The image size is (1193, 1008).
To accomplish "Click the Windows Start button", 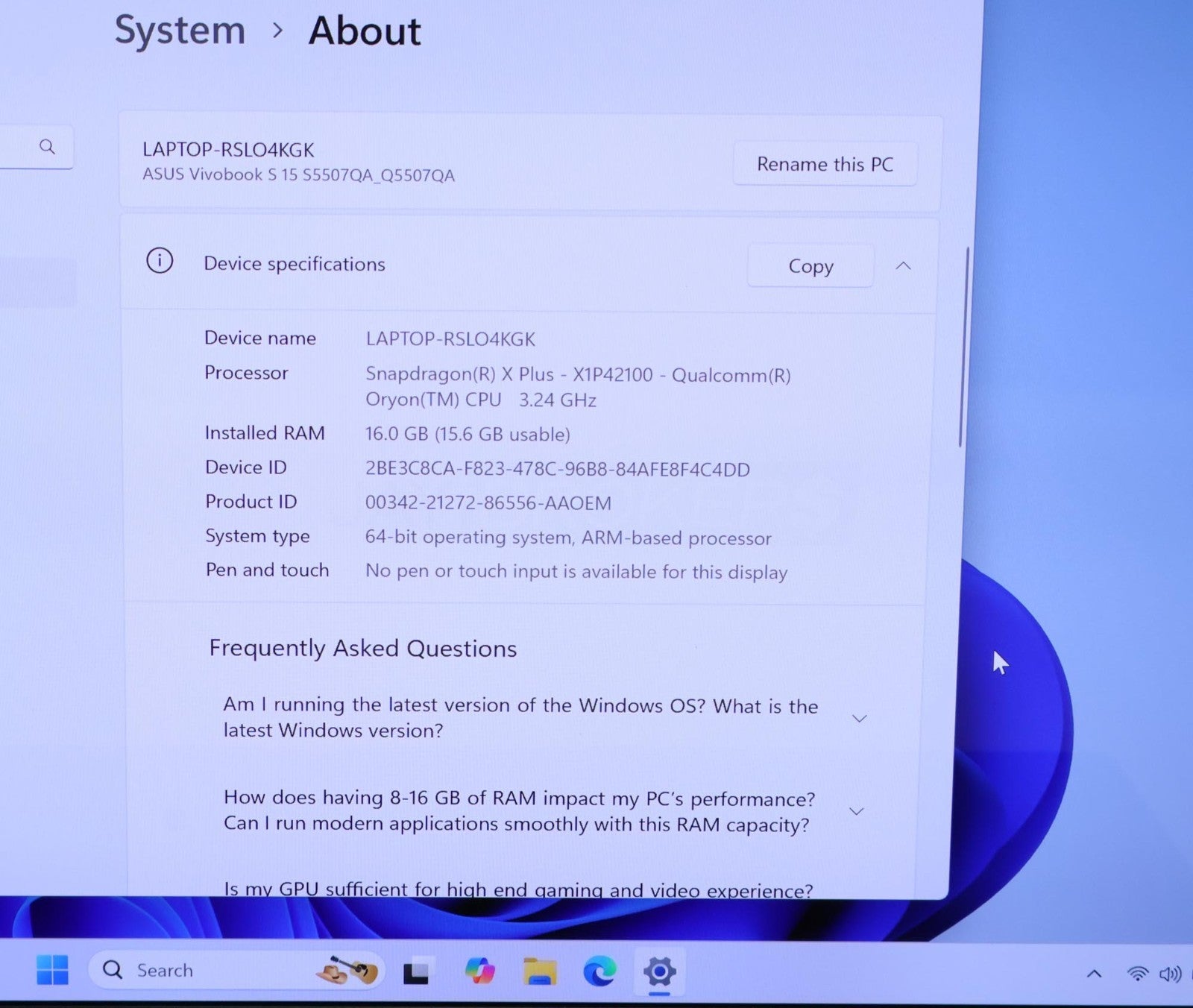I will click(52, 970).
